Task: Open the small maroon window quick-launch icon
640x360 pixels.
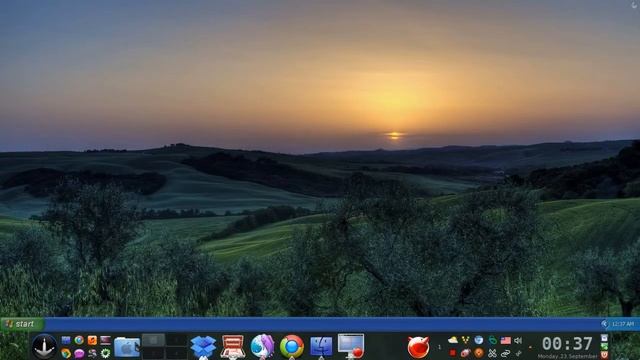Action: 105,340
